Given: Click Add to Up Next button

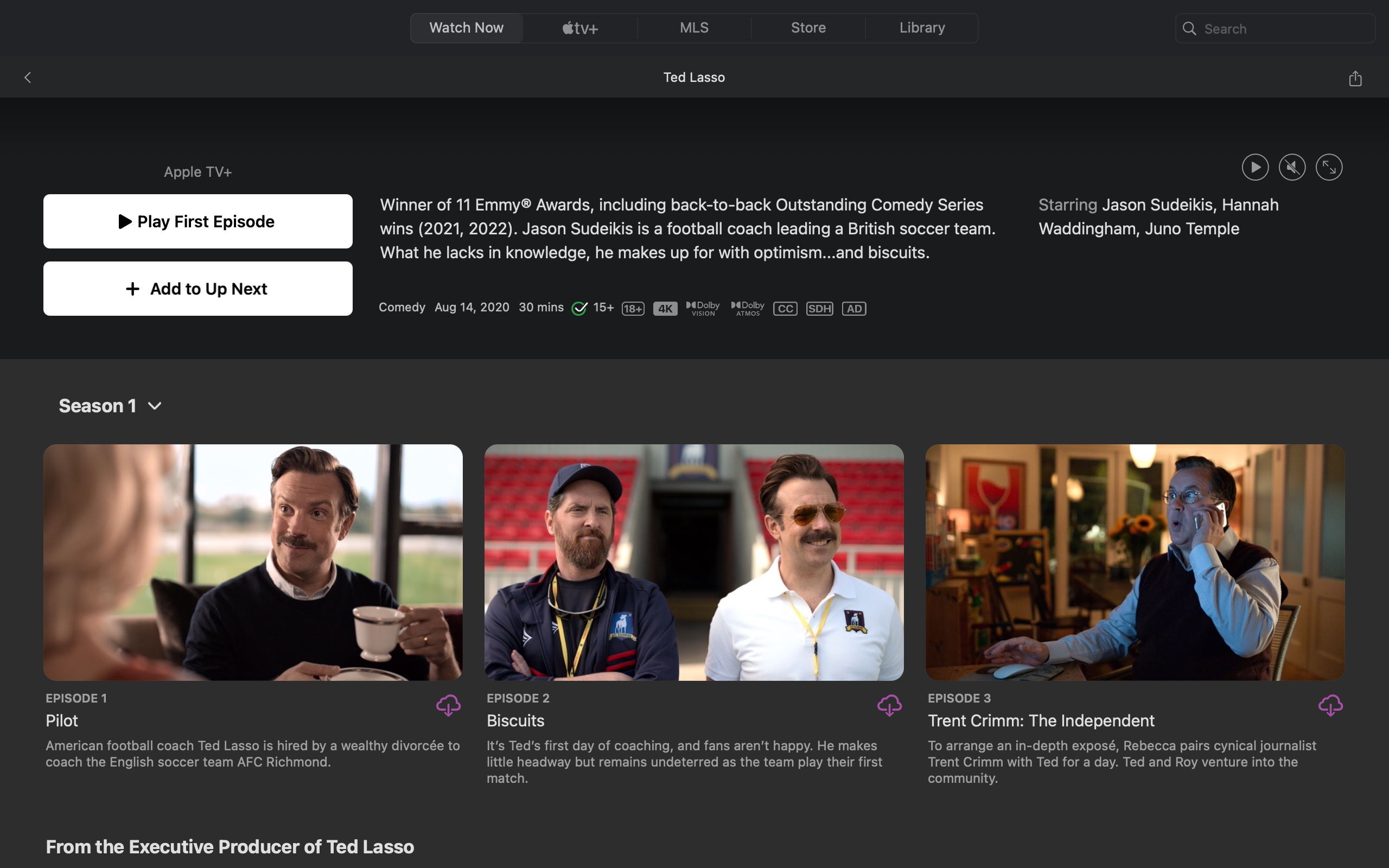Looking at the screenshot, I should [197, 289].
